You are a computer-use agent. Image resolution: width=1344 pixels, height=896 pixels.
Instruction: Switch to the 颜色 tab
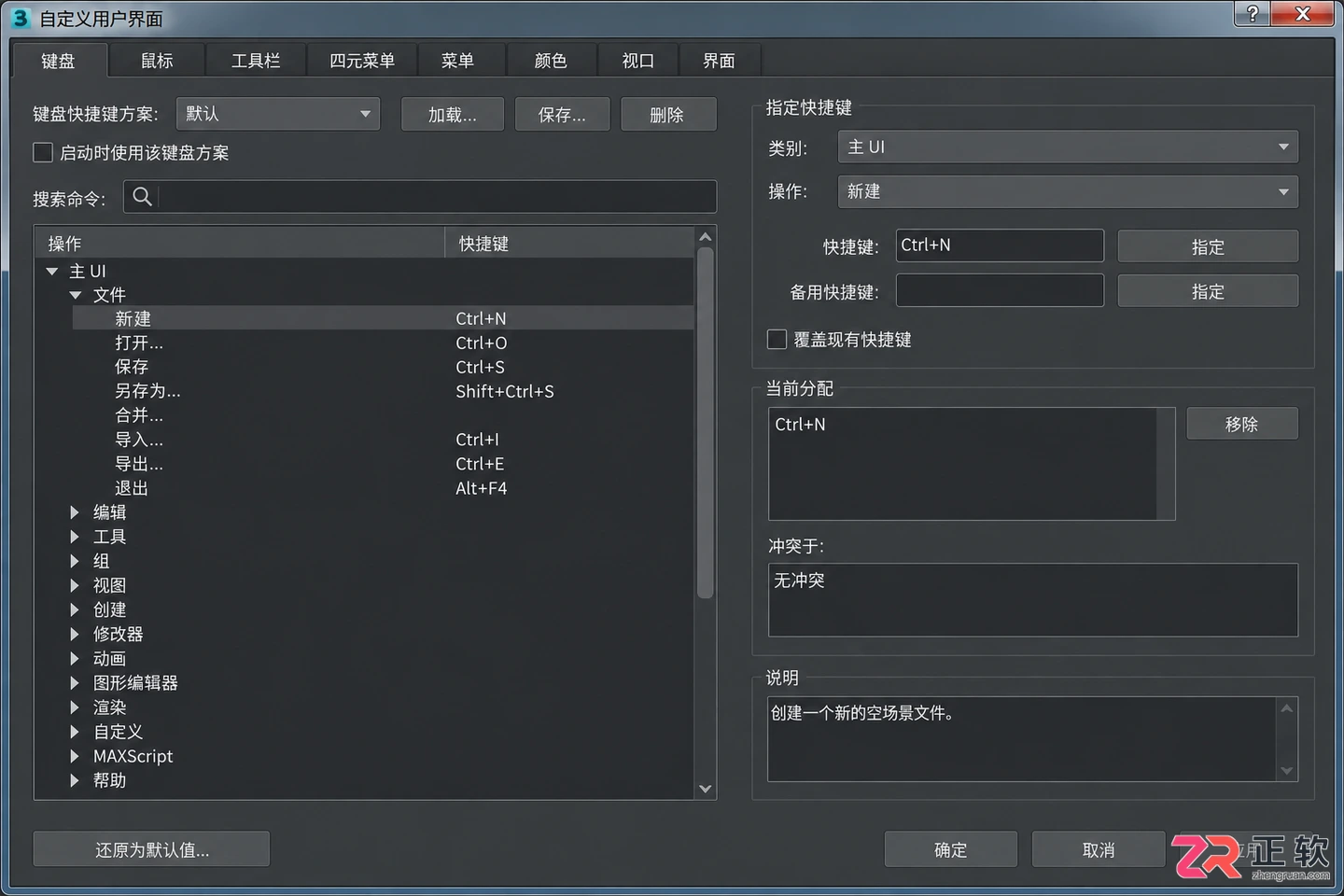point(550,61)
